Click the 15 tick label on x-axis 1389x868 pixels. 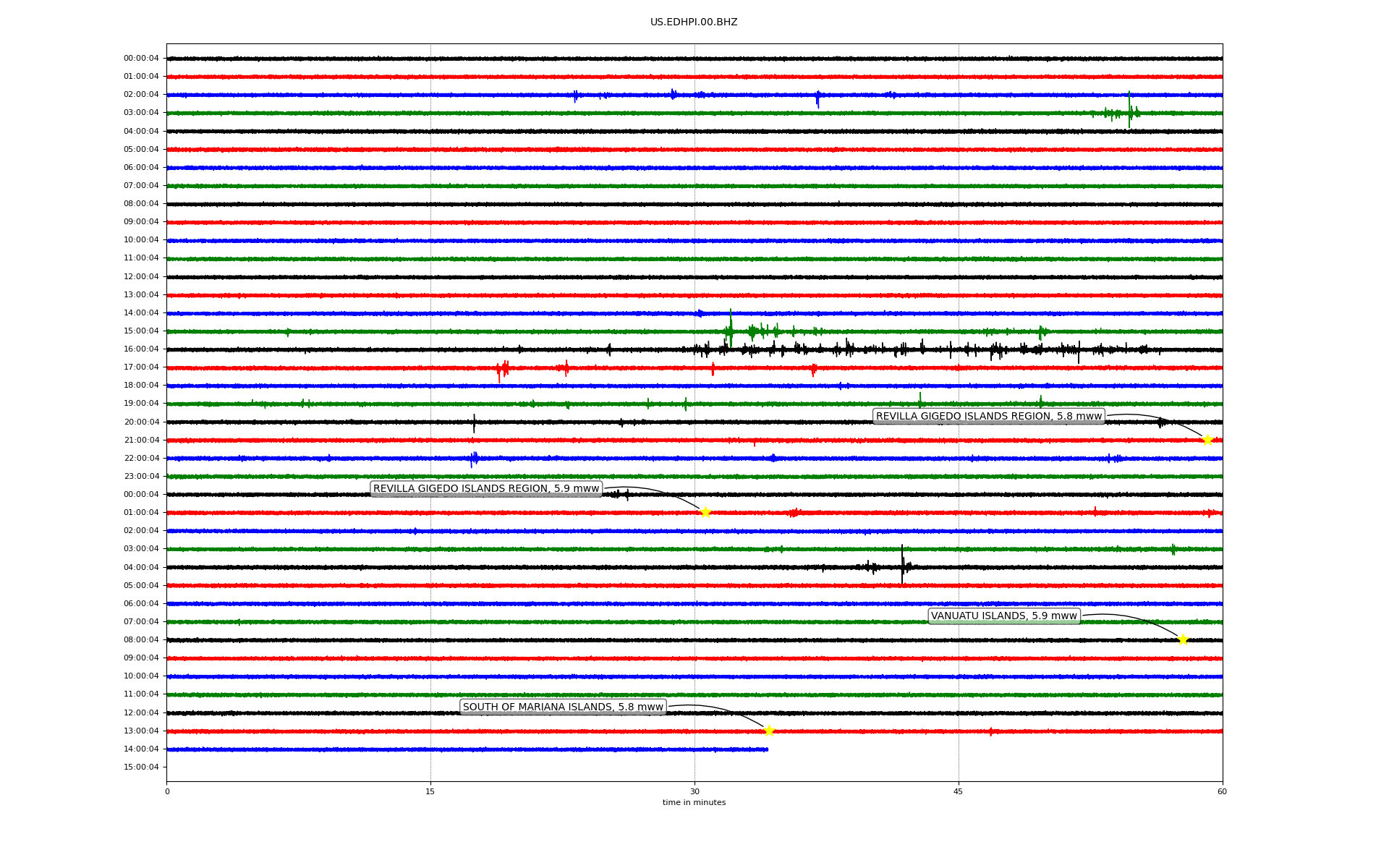430,791
